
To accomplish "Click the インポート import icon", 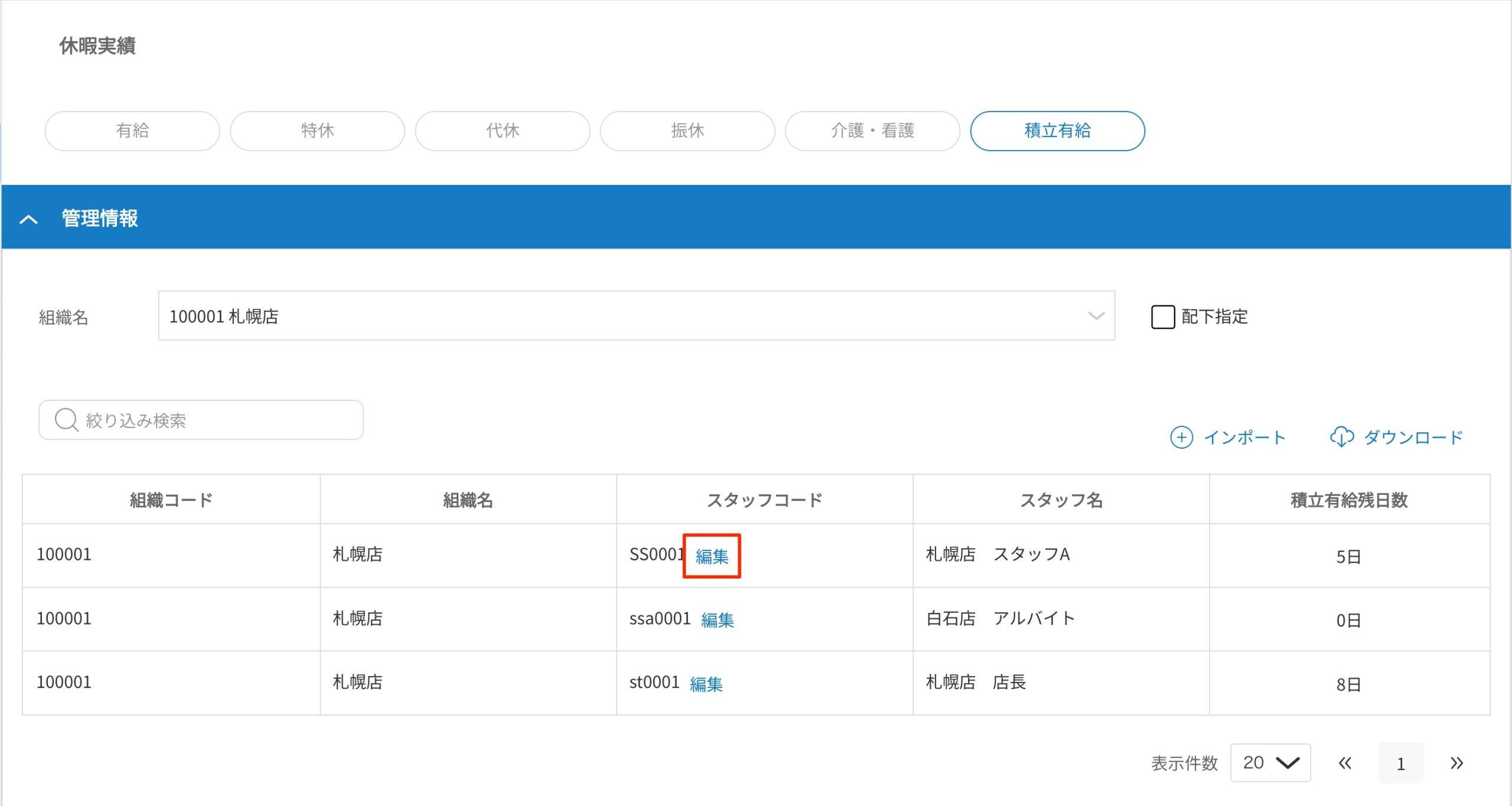I will point(1181,438).
